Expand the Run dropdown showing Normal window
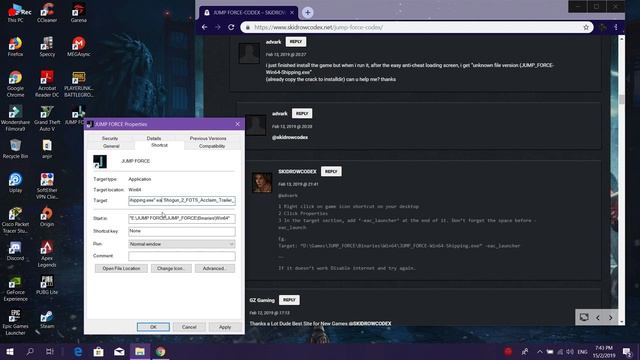640x360 pixels. point(182,244)
